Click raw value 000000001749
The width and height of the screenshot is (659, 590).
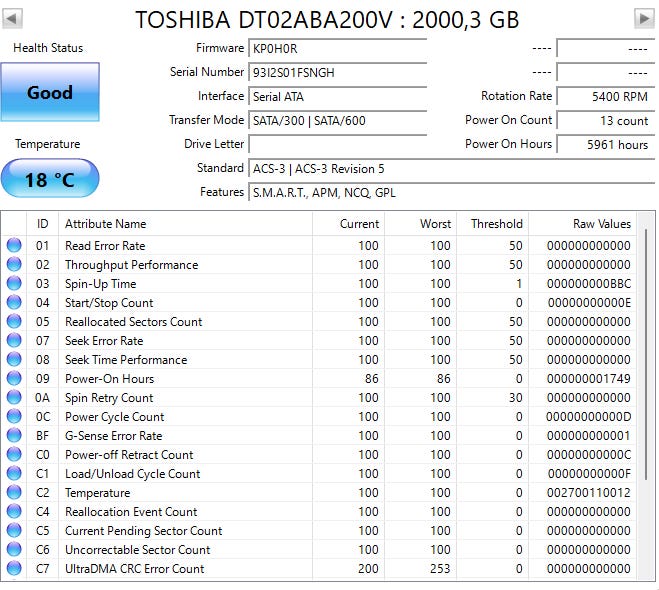point(589,379)
